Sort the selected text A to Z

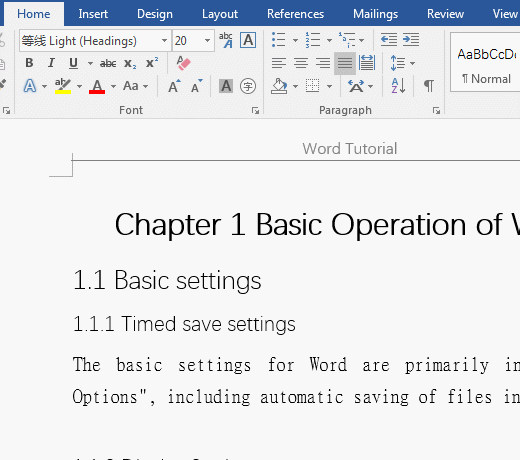click(398, 86)
